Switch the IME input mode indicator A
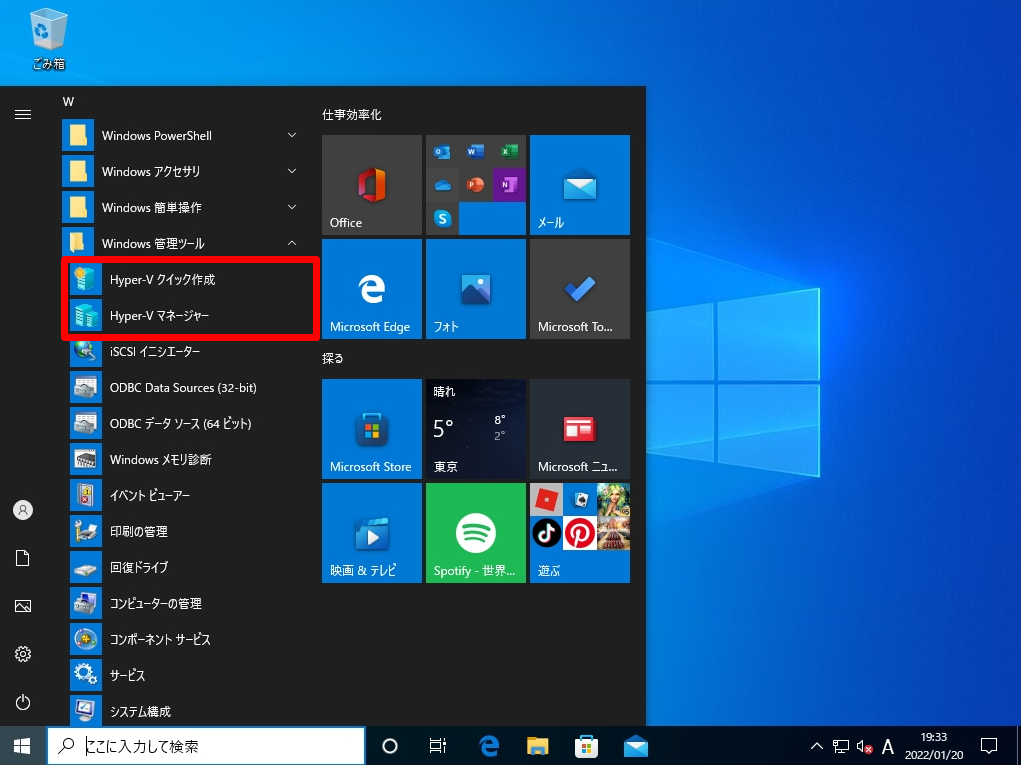 click(888, 746)
